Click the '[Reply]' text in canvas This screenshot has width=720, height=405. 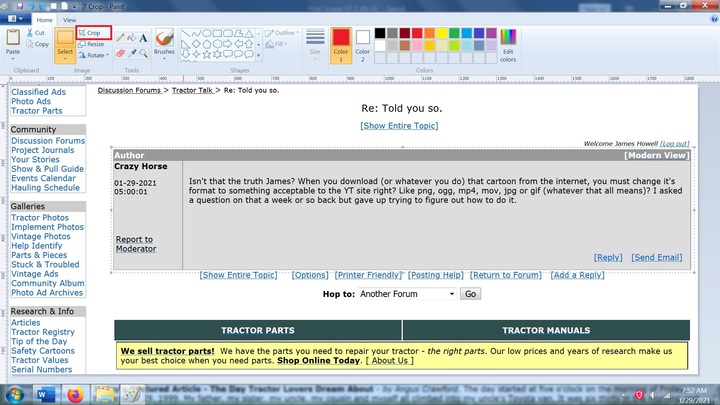pyautogui.click(x=608, y=257)
